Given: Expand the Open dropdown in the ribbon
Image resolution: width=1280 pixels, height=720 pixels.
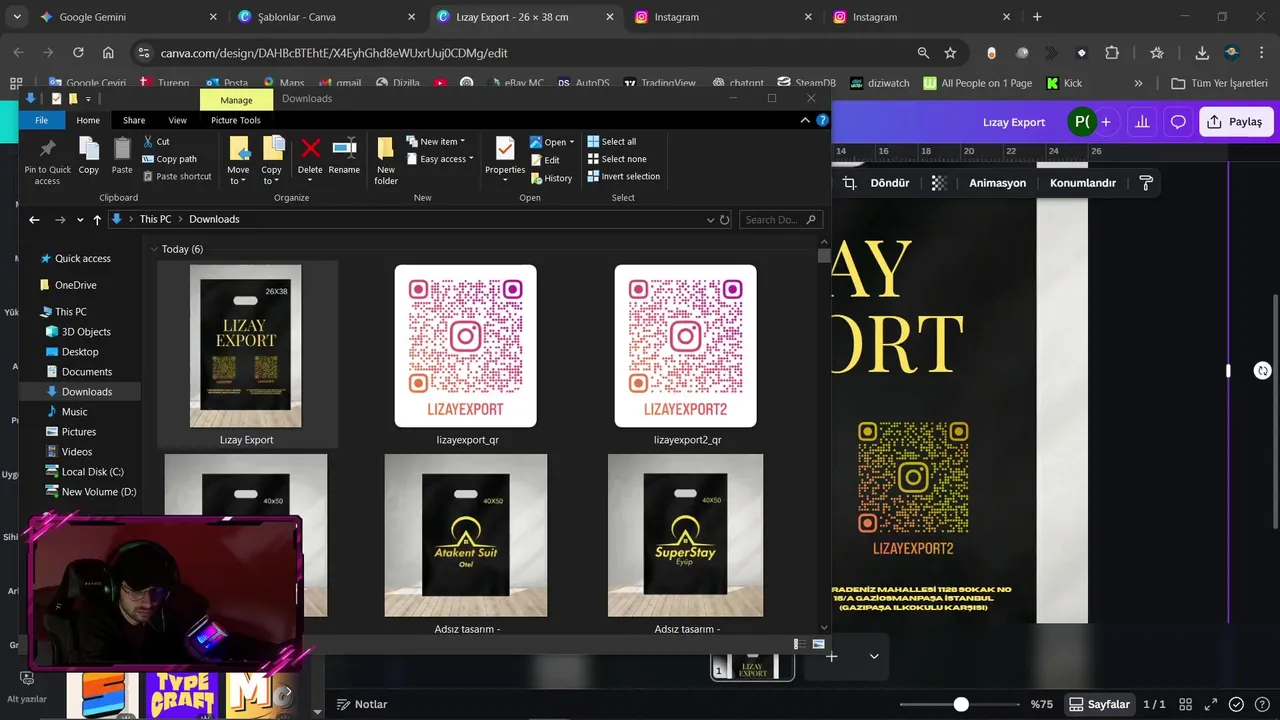Looking at the screenshot, I should click(553, 142).
